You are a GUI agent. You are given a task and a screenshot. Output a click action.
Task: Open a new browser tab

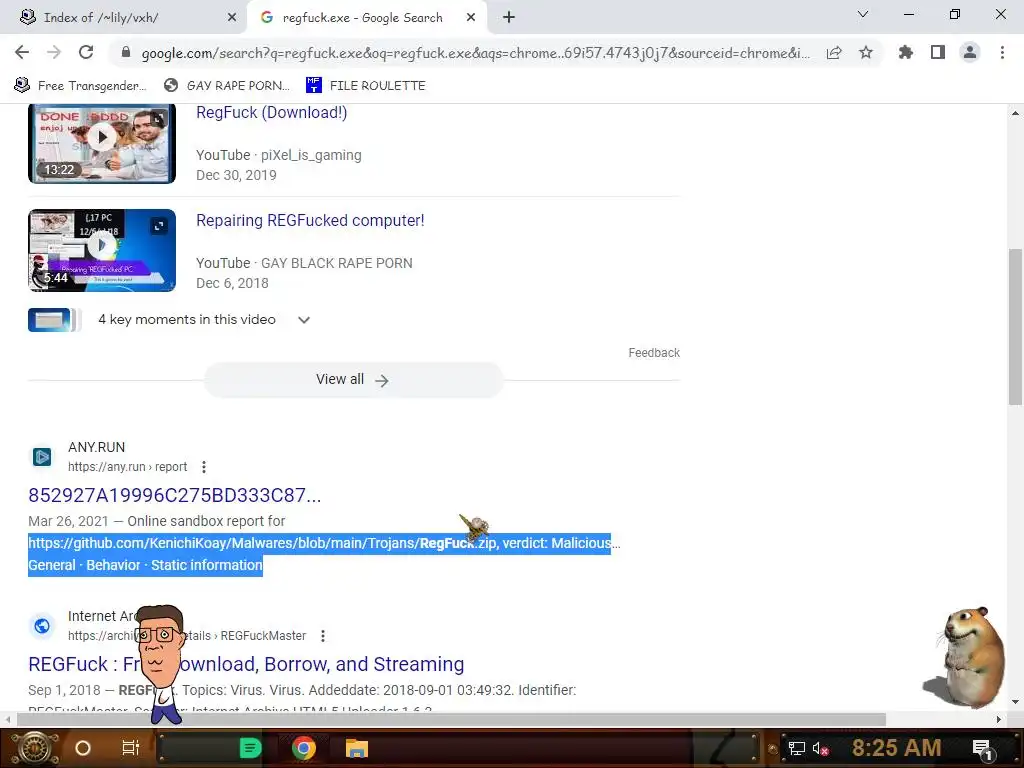tap(509, 18)
